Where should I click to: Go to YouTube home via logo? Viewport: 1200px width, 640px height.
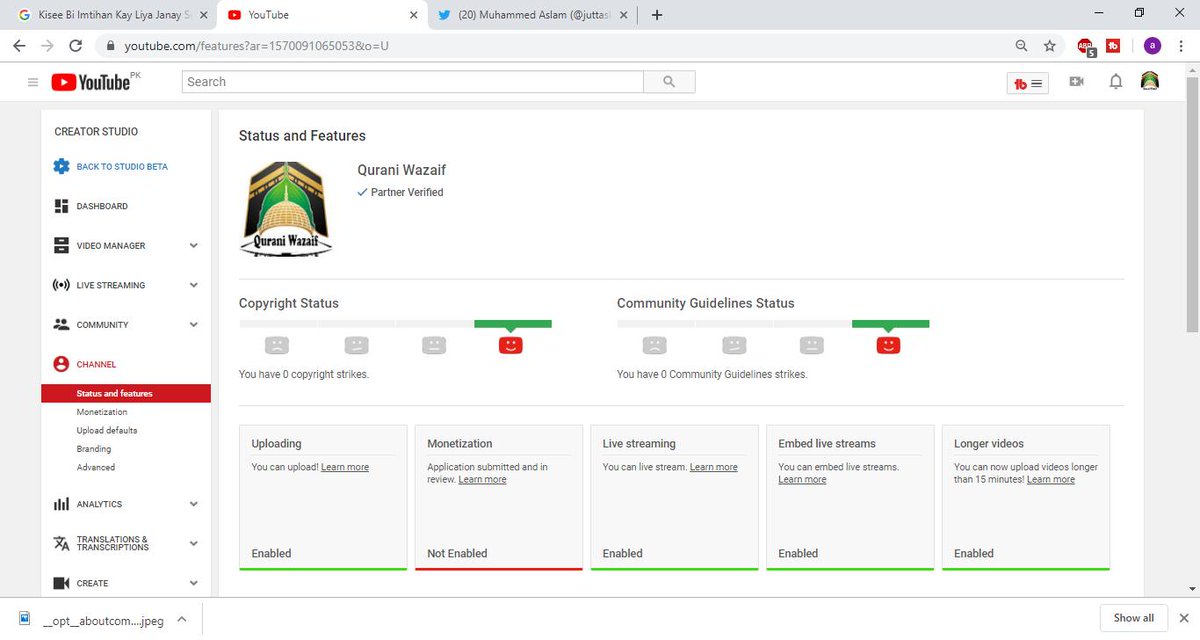coord(91,82)
